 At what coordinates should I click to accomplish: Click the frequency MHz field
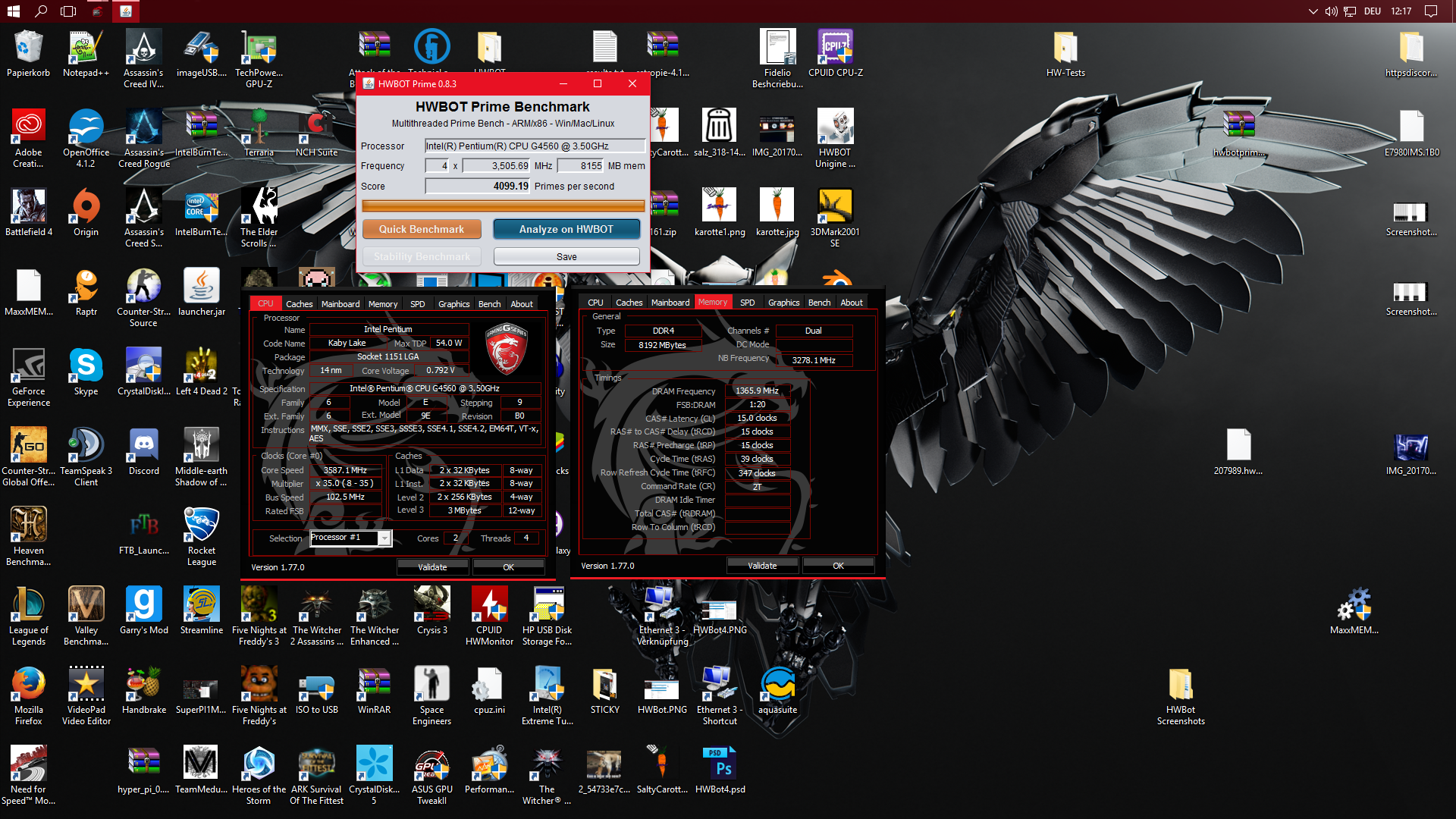(x=497, y=165)
